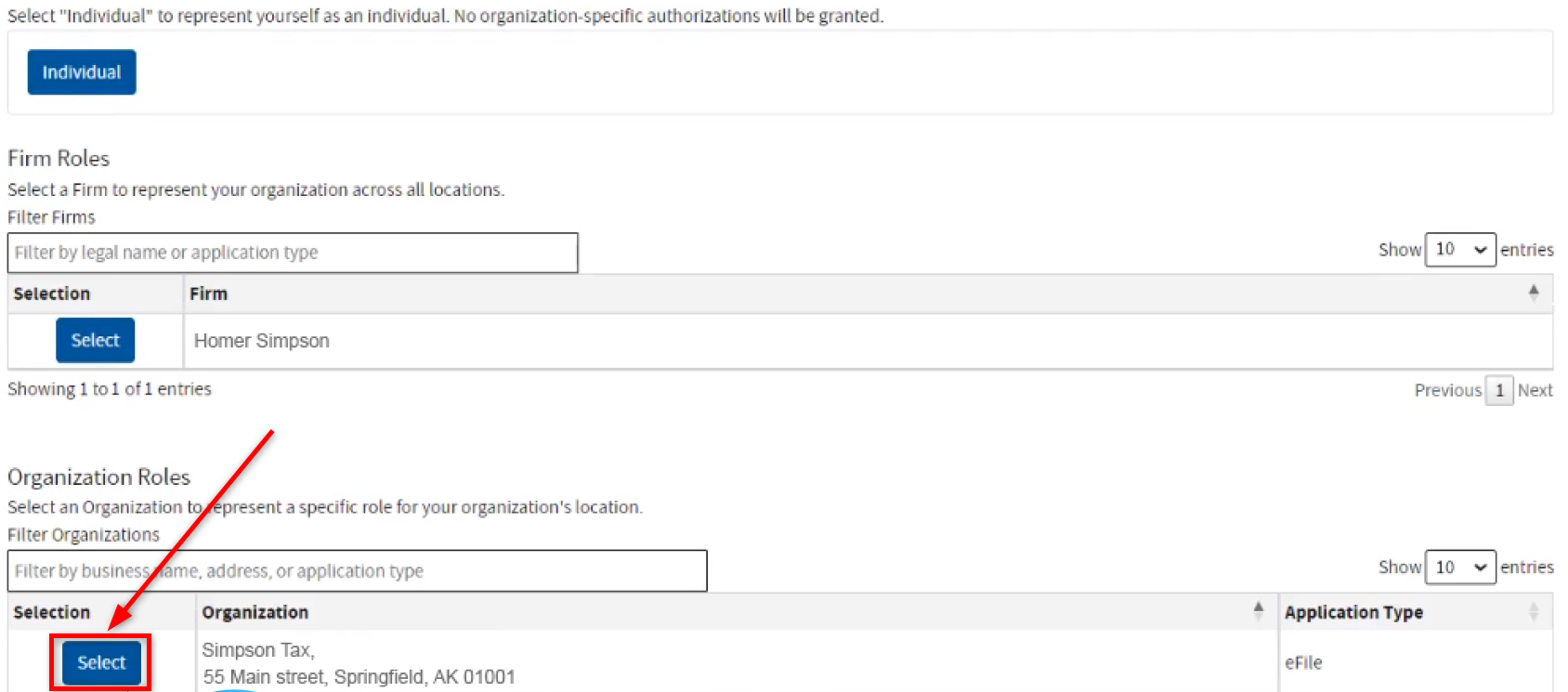Click the Homer Simpson firm row
The height and width of the screenshot is (692, 1568).
(262, 341)
